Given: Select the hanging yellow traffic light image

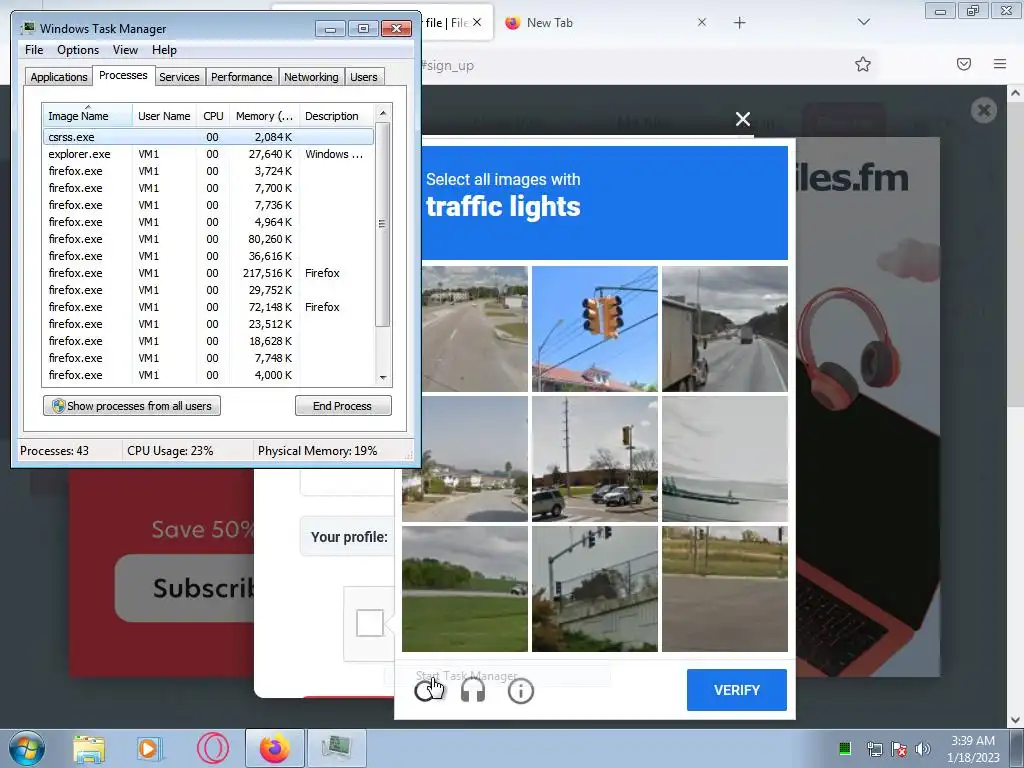Looking at the screenshot, I should tap(594, 328).
